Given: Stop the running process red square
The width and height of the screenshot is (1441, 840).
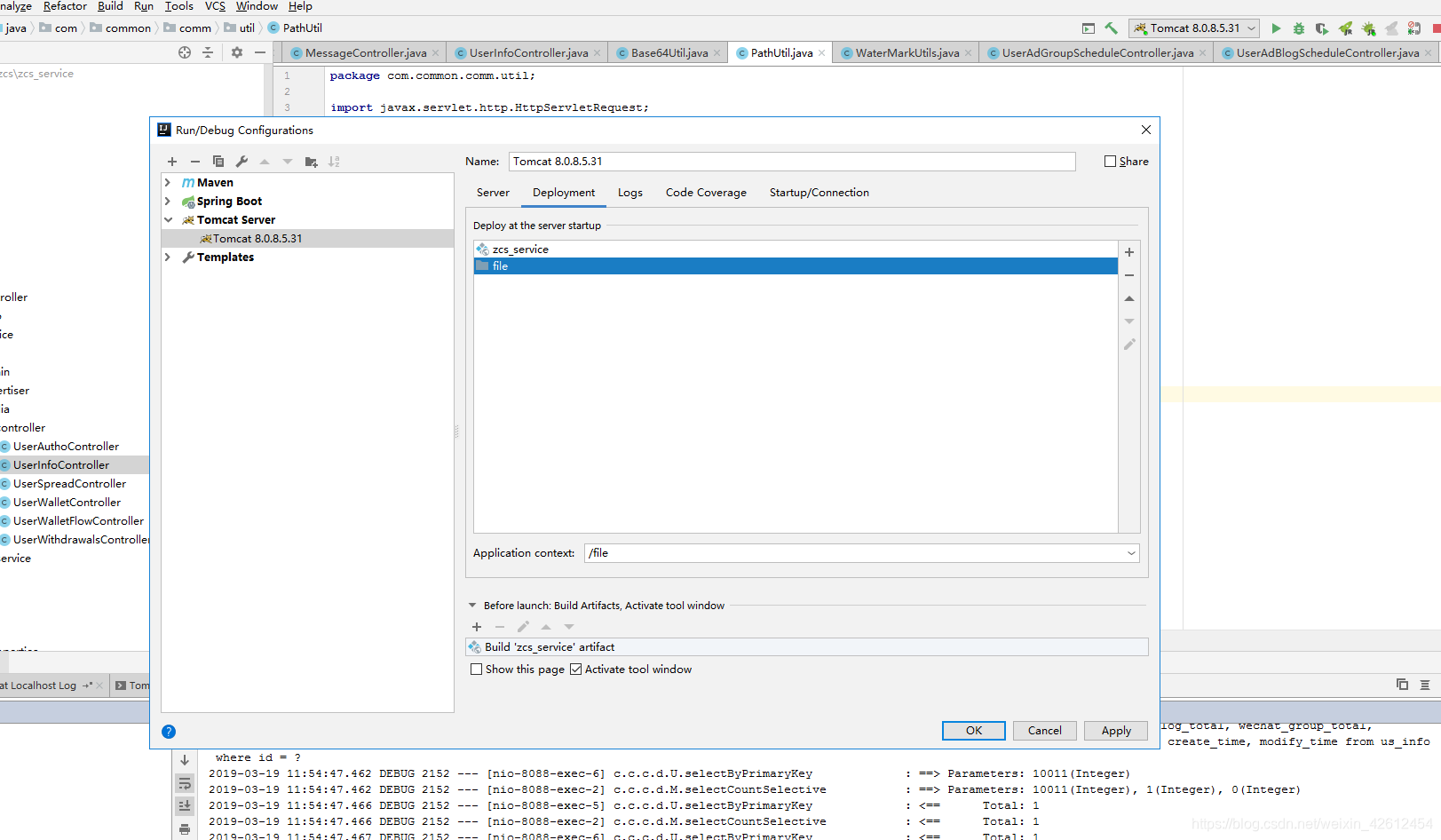Looking at the screenshot, I should (x=1437, y=28).
